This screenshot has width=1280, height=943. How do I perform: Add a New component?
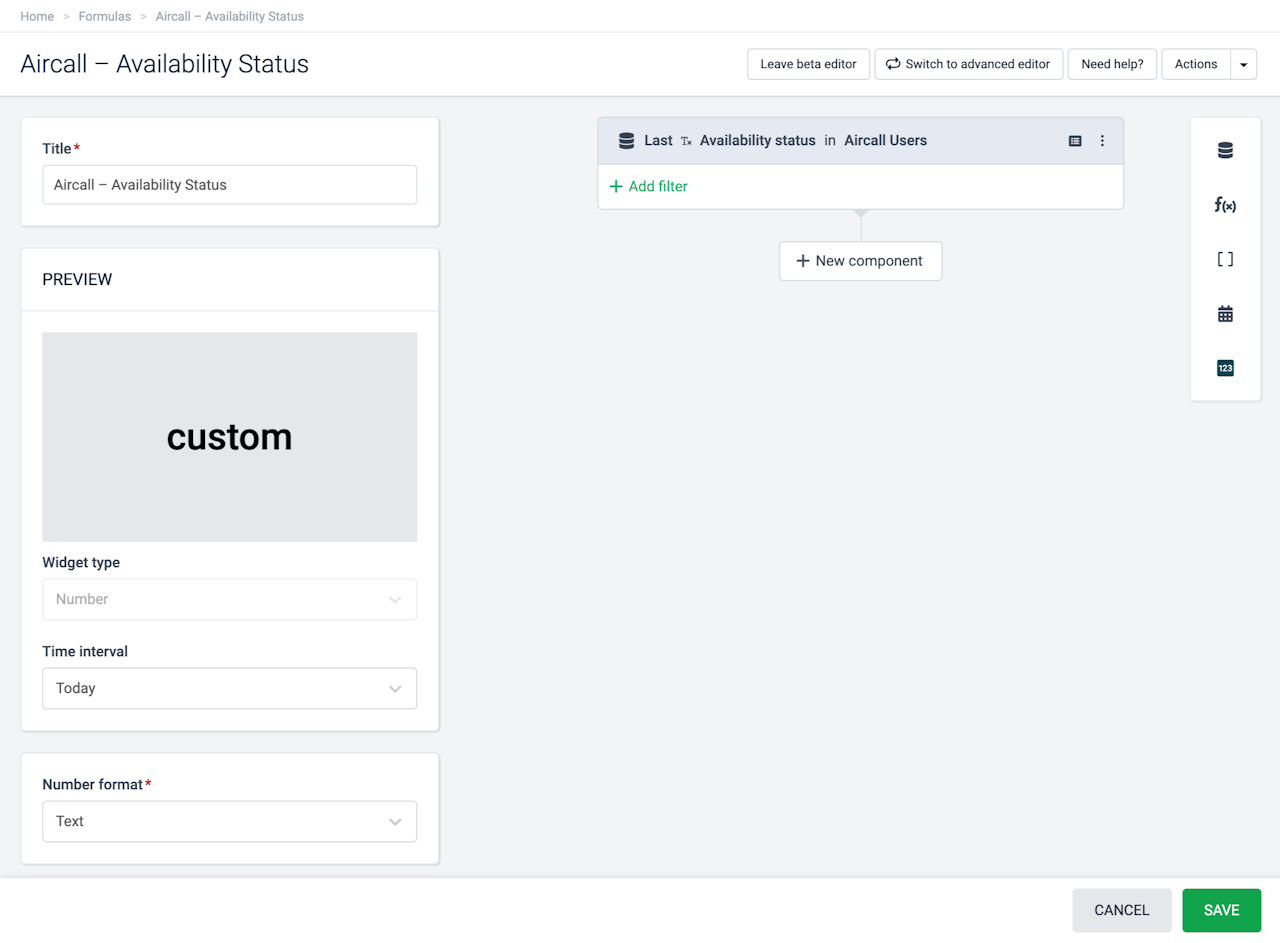[x=860, y=261]
